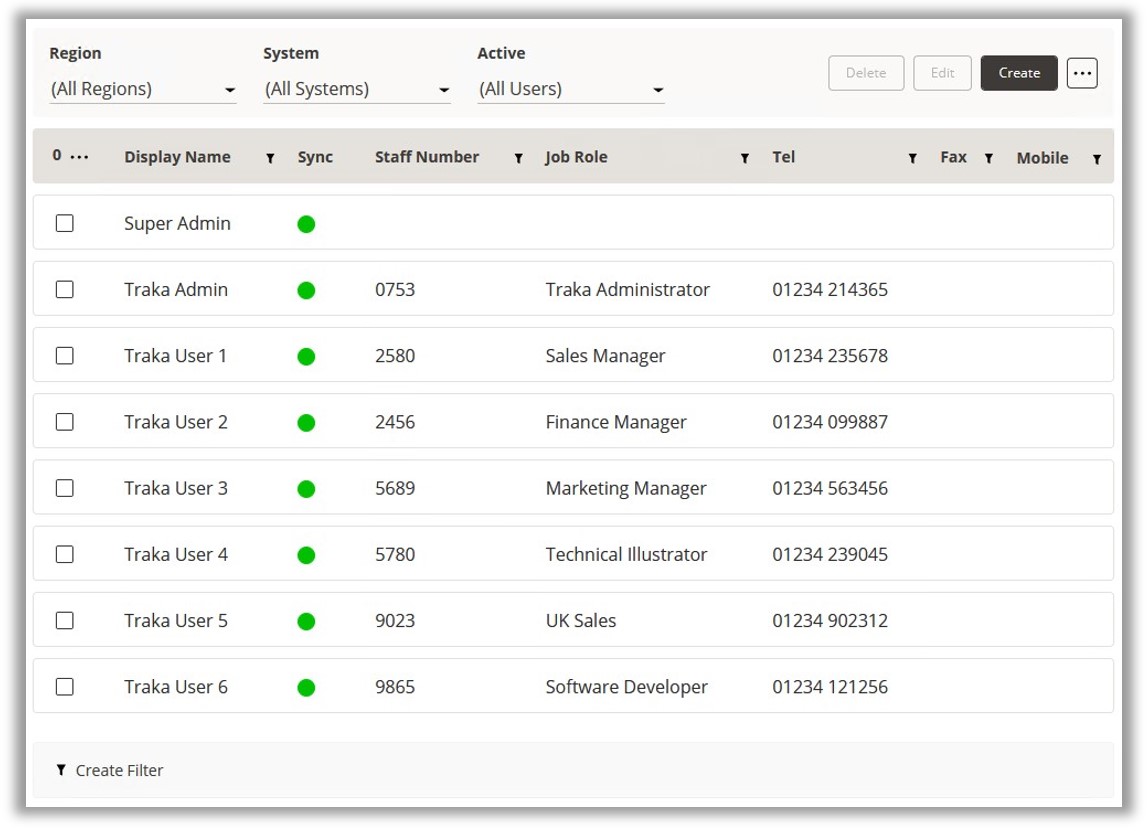Check the box beside Traka User 6
1147x831 pixels.
(x=65, y=687)
